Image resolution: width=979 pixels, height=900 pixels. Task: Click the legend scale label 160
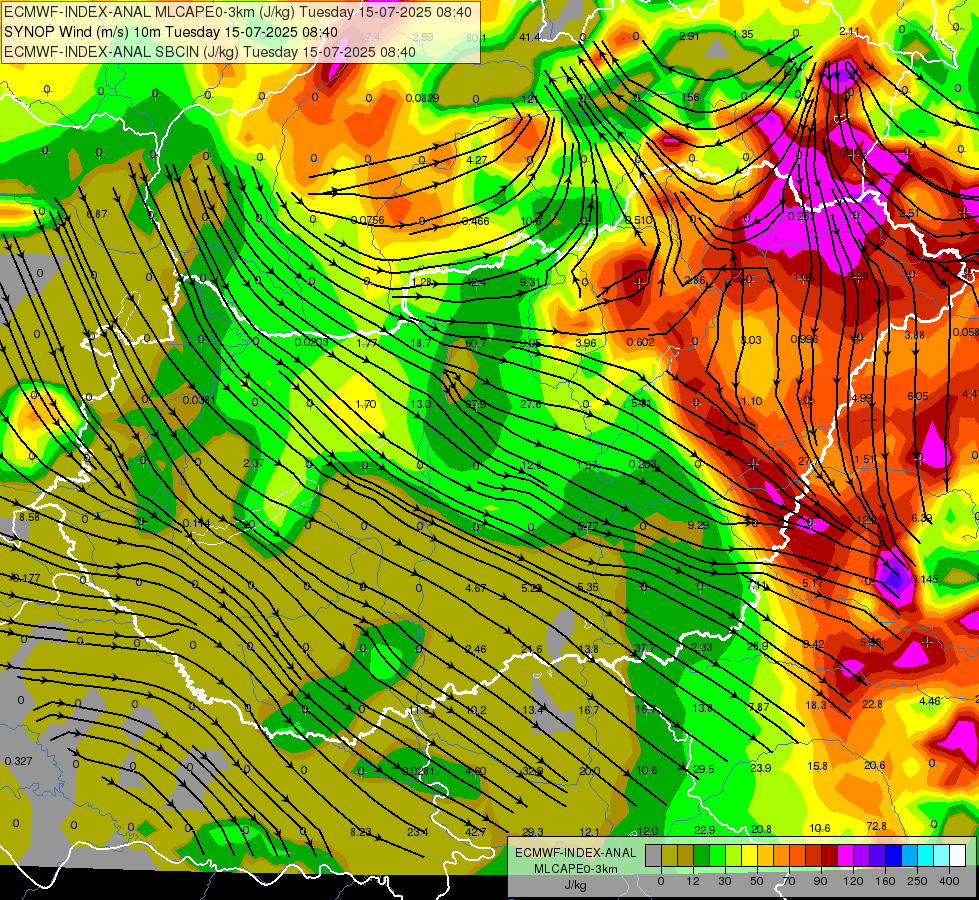coord(885,881)
